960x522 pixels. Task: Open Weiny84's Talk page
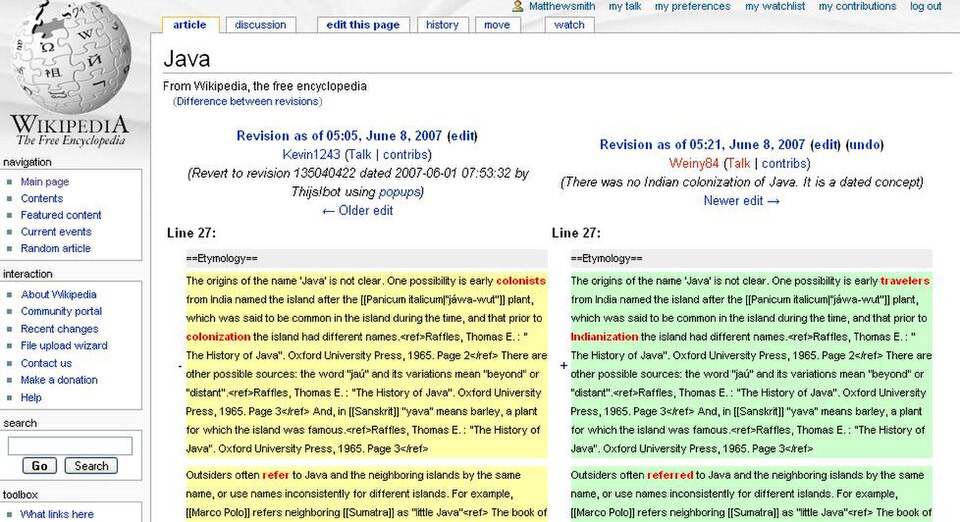pos(738,163)
